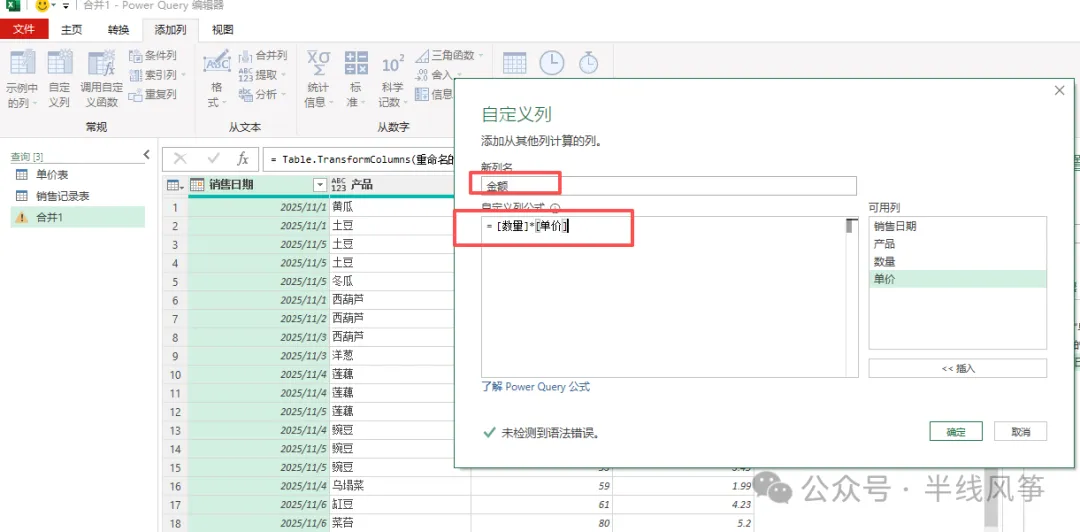Click the 新列名 text field
This screenshot has height=532, width=1080.
[x=669, y=186]
